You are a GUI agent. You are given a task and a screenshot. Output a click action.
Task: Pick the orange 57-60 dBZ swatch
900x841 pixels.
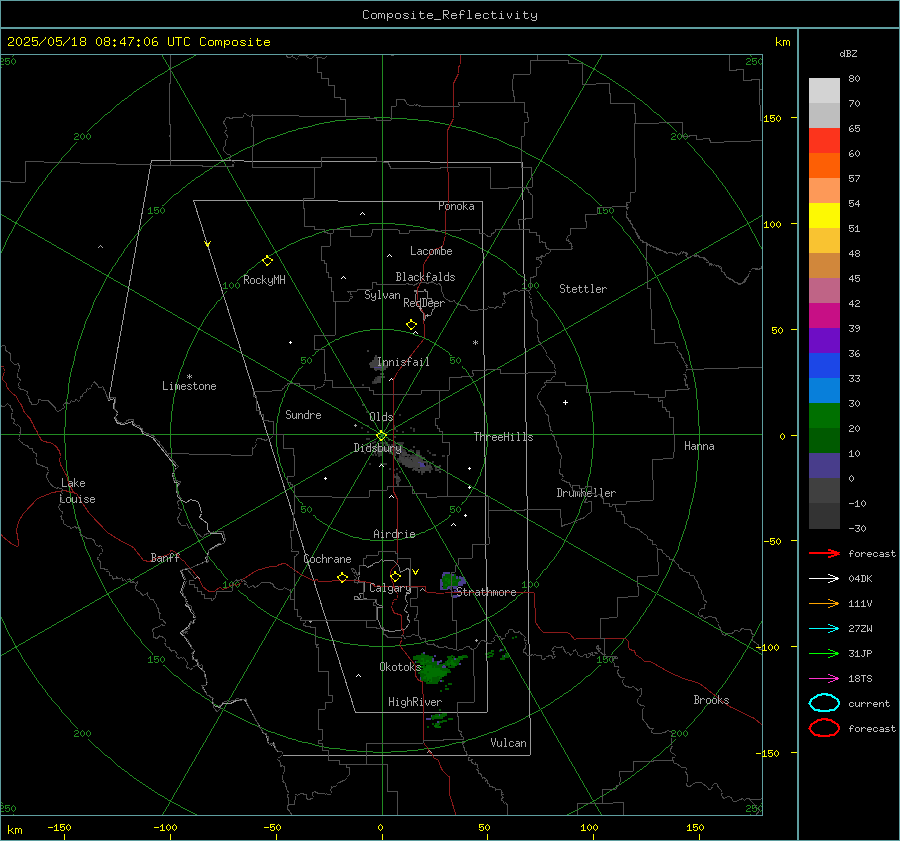(x=824, y=166)
